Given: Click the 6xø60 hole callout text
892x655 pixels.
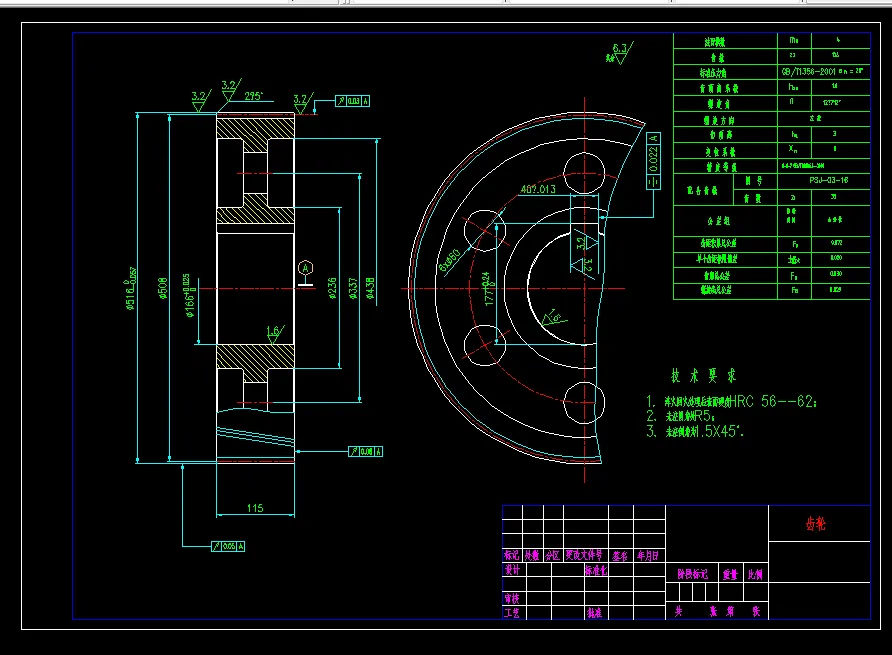Looking at the screenshot, I should (x=450, y=259).
